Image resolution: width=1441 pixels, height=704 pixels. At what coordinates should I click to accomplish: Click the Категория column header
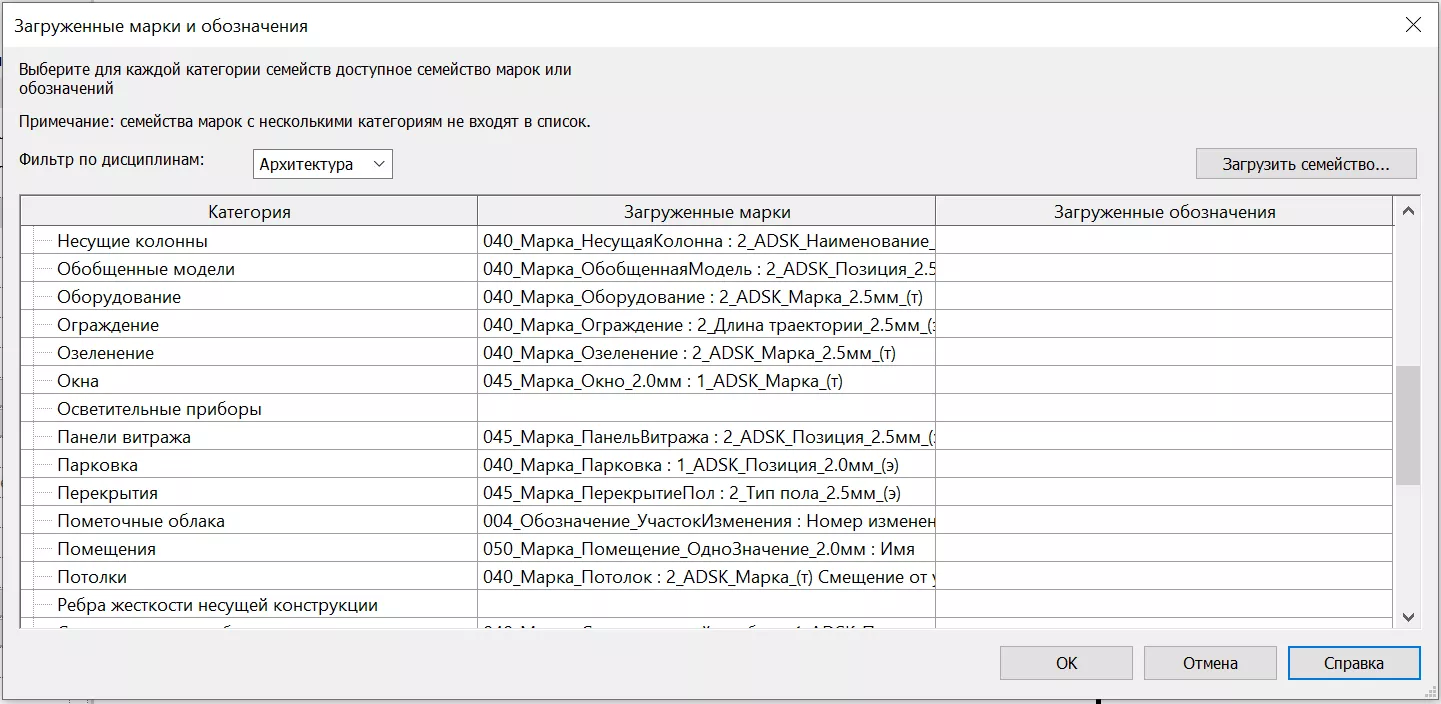(249, 212)
